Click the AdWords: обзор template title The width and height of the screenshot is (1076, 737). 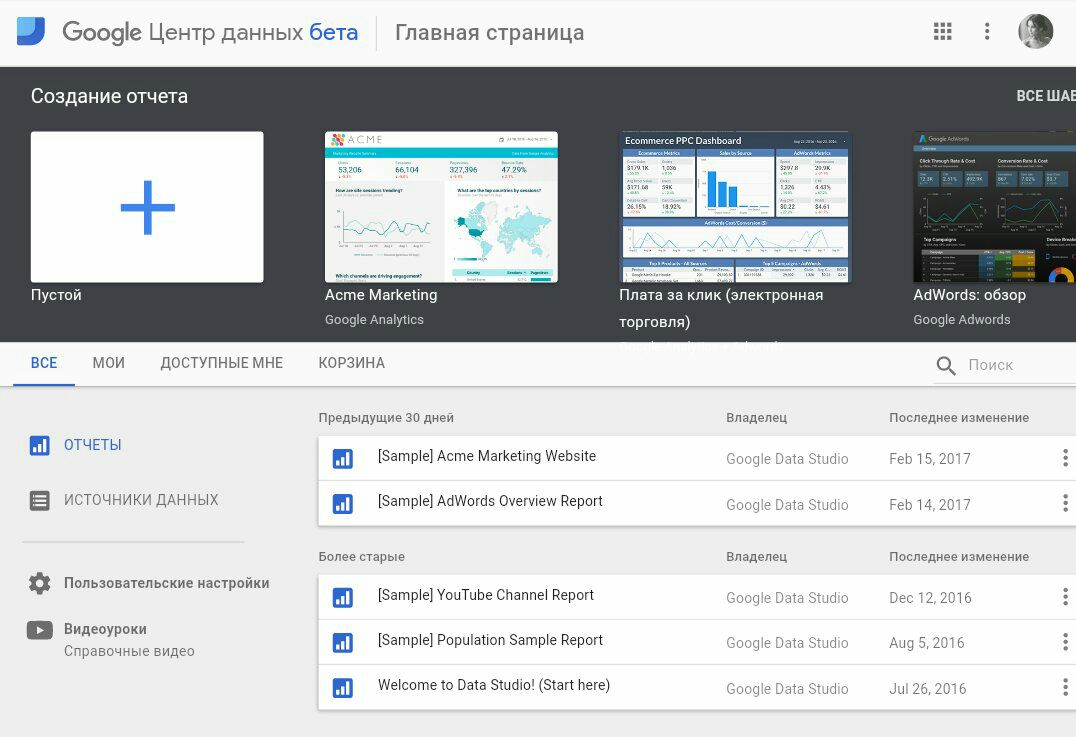coord(970,295)
